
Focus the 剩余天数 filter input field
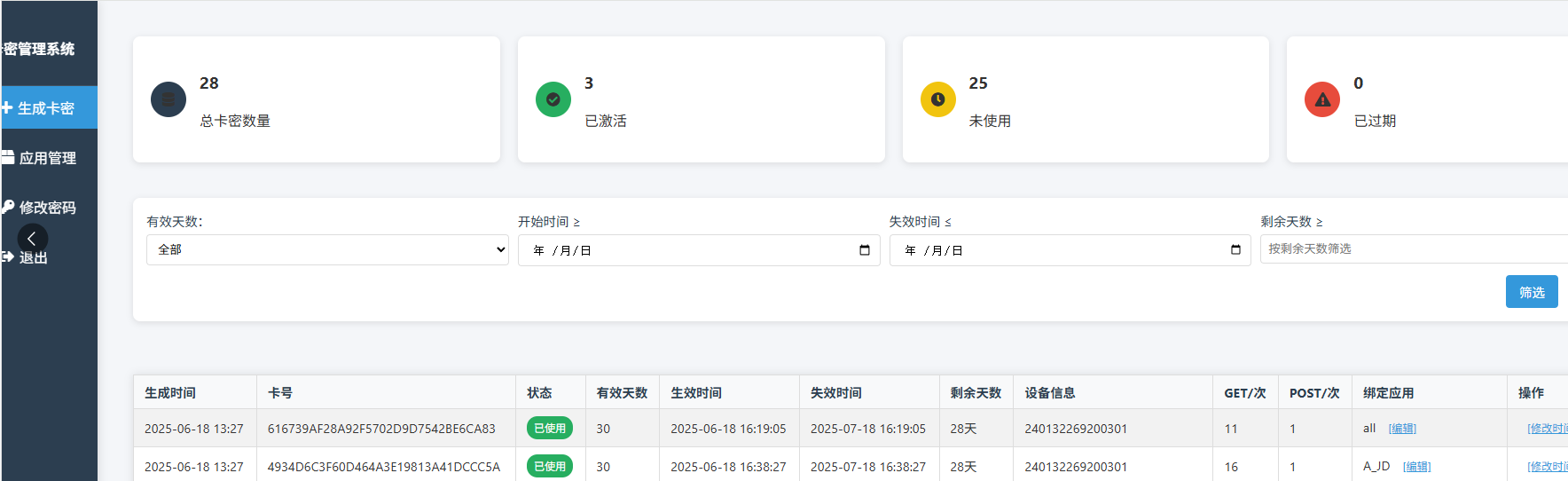point(1414,249)
